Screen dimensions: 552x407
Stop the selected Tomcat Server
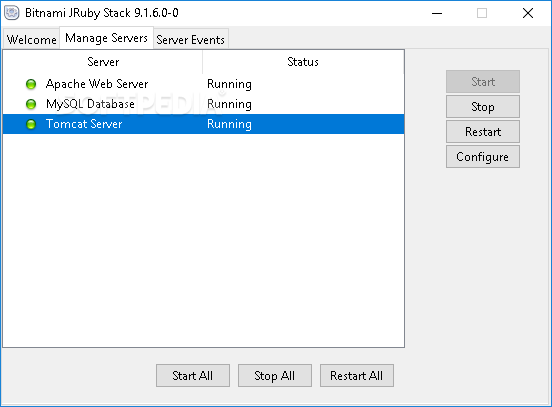coord(483,107)
